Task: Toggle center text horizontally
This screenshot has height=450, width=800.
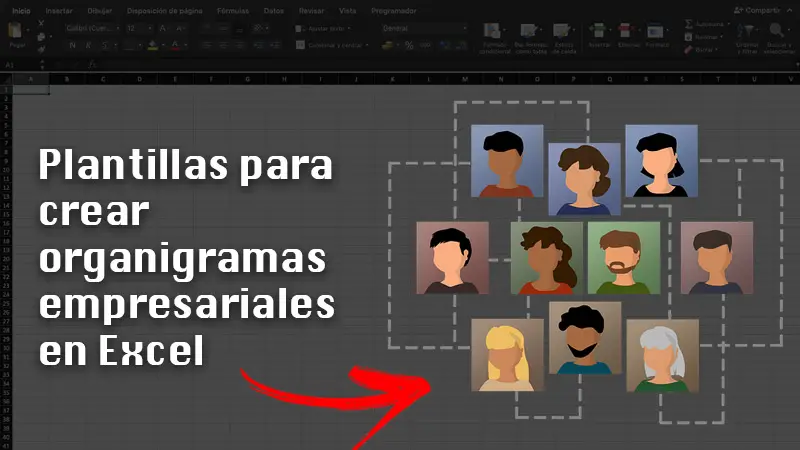Action: coord(223,45)
